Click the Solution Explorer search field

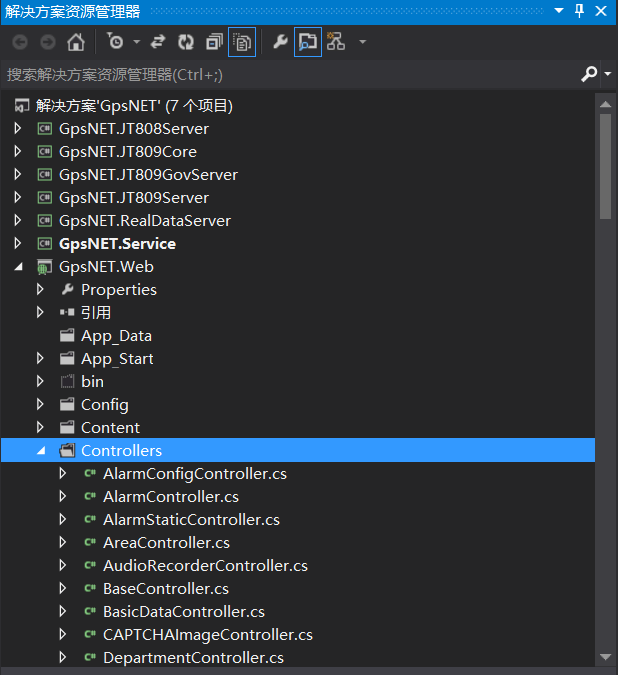click(x=293, y=74)
